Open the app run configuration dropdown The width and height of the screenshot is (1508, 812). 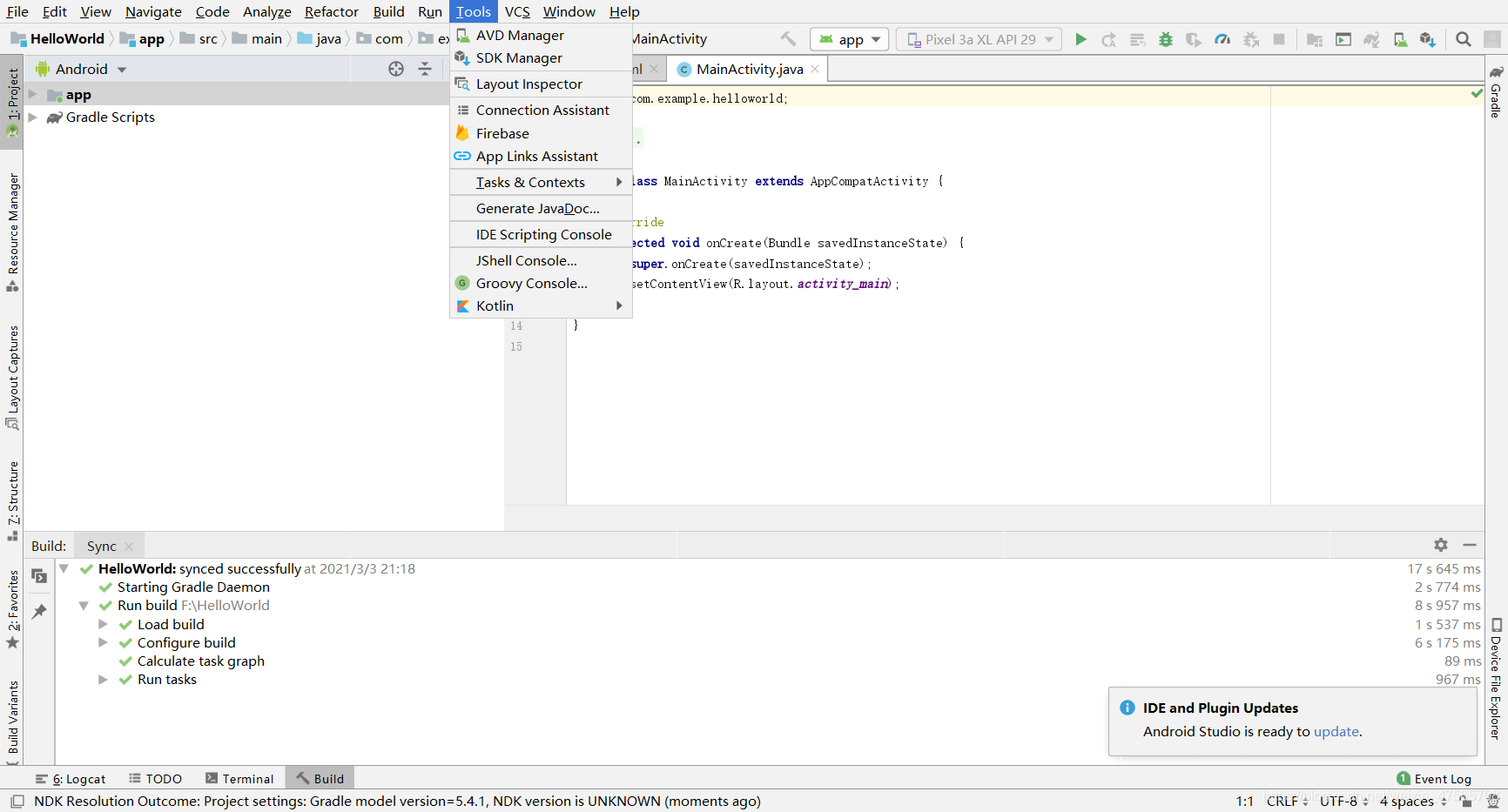point(850,39)
